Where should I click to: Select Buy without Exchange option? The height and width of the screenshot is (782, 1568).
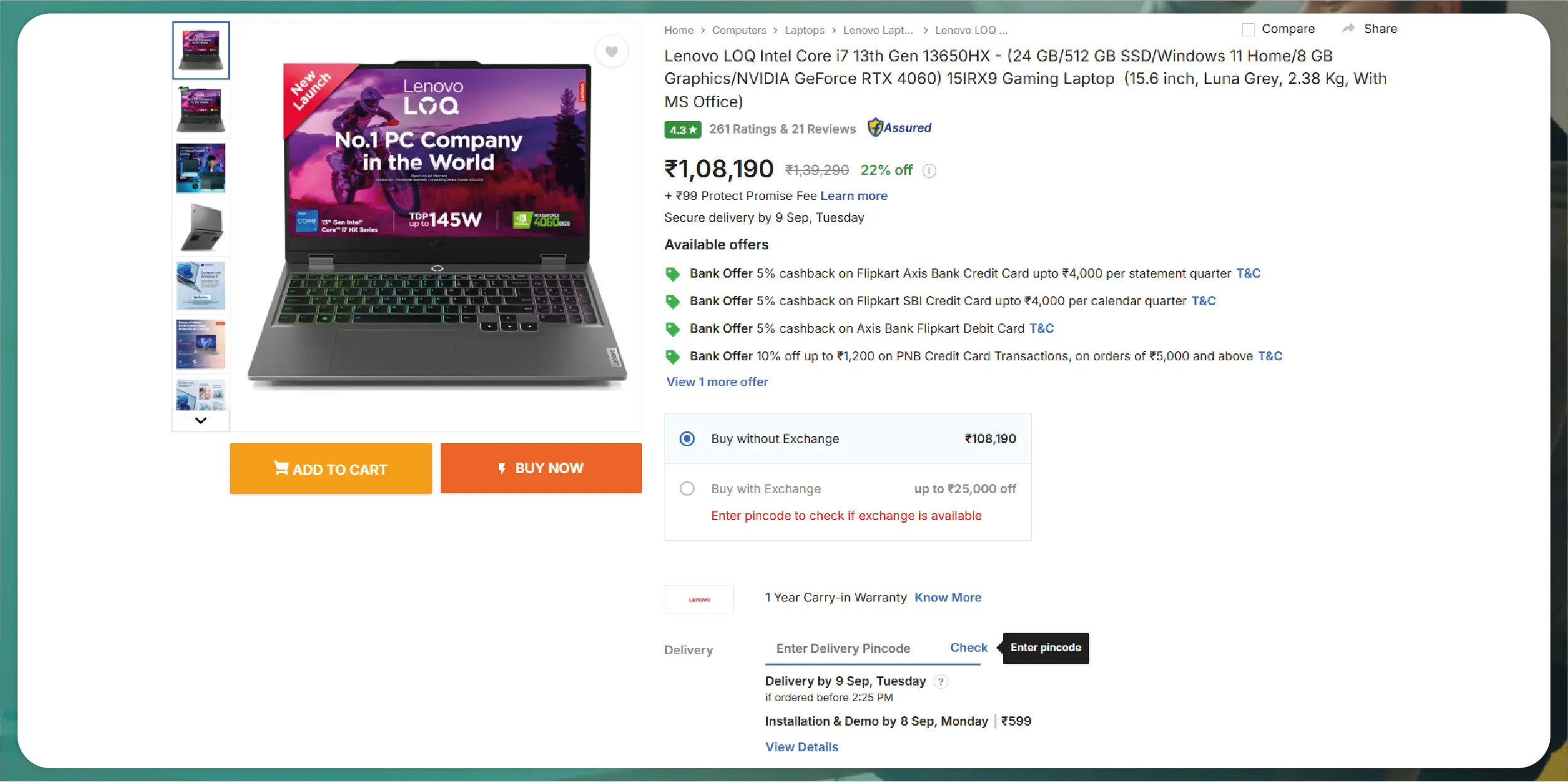(x=687, y=439)
